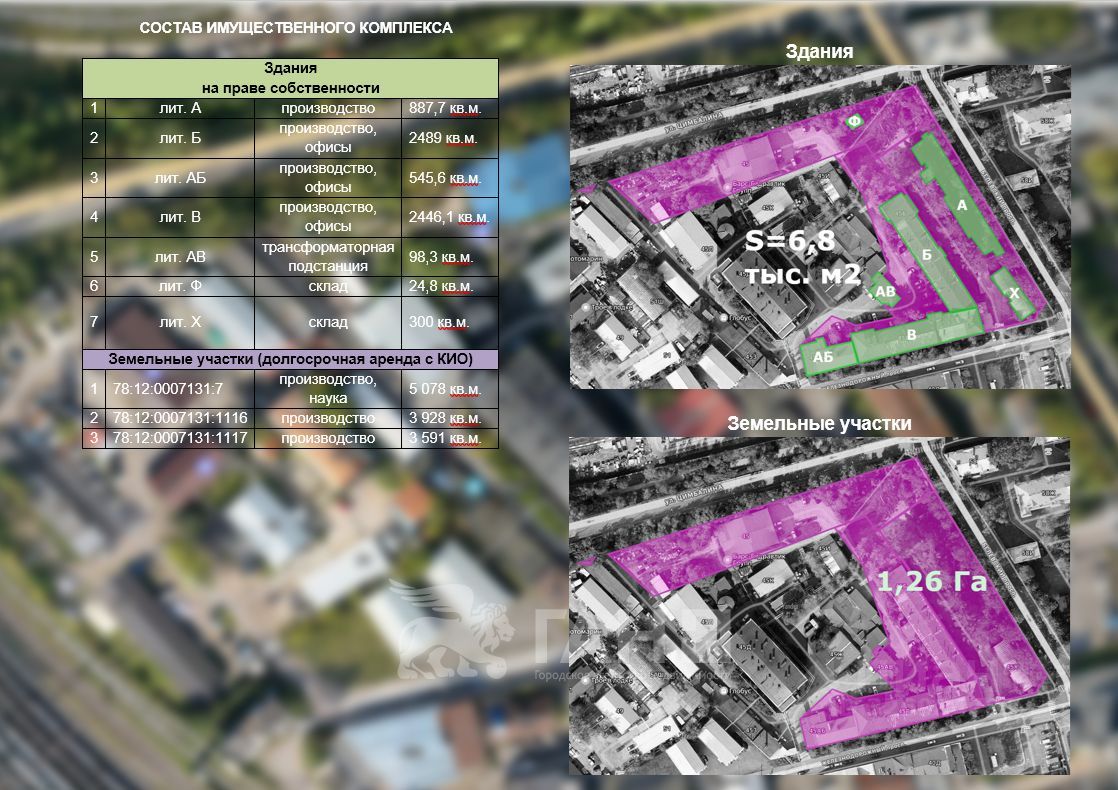Select the land area '5 078 кв.м.'
This screenshot has height=790, width=1118.
(x=445, y=389)
